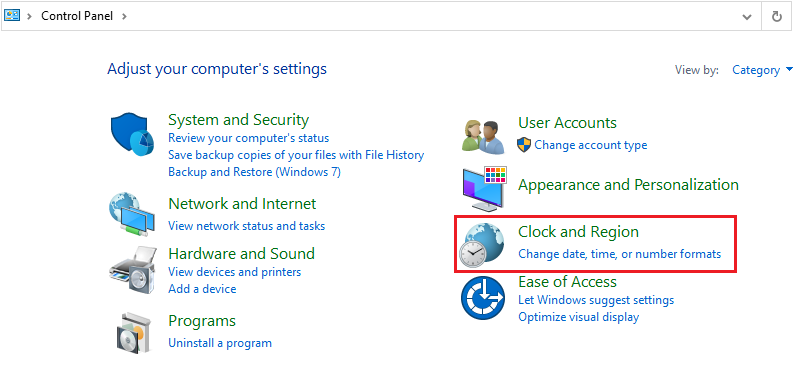Open View devices and printers link
This screenshot has width=793, height=376.
pyautogui.click(x=234, y=272)
